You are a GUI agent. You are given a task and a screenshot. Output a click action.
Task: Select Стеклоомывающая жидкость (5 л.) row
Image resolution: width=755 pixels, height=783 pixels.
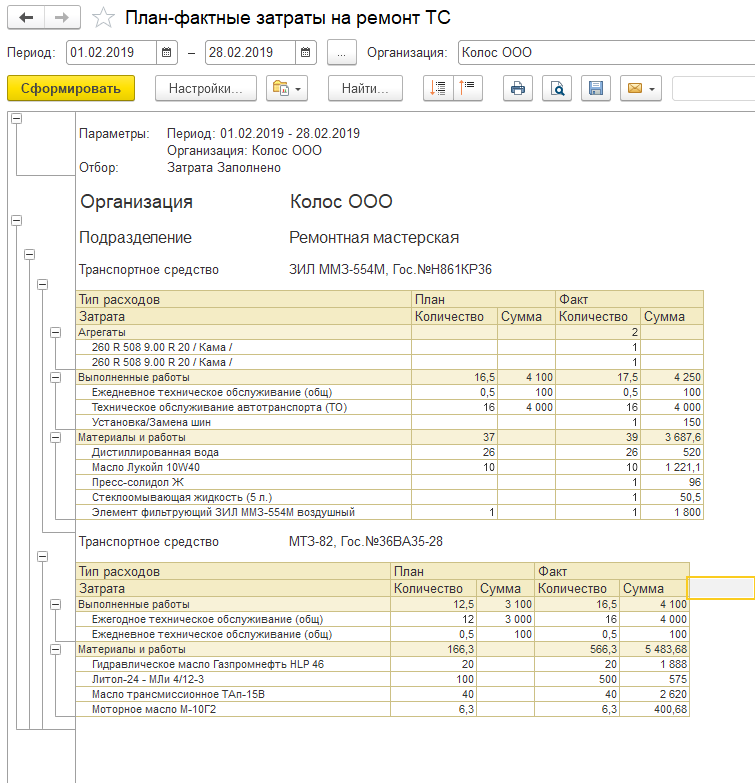389,497
